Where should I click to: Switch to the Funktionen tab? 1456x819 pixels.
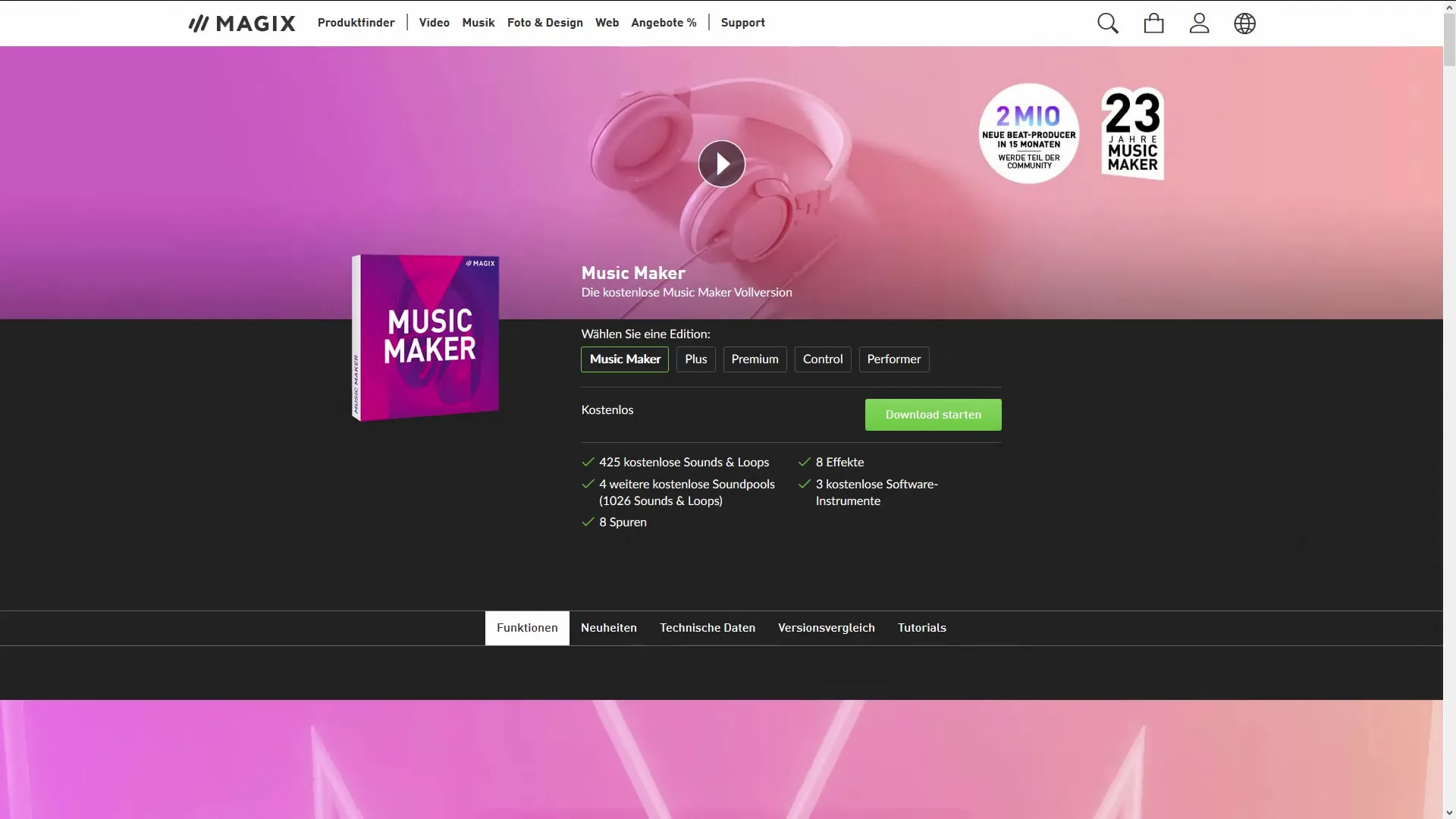click(x=527, y=628)
